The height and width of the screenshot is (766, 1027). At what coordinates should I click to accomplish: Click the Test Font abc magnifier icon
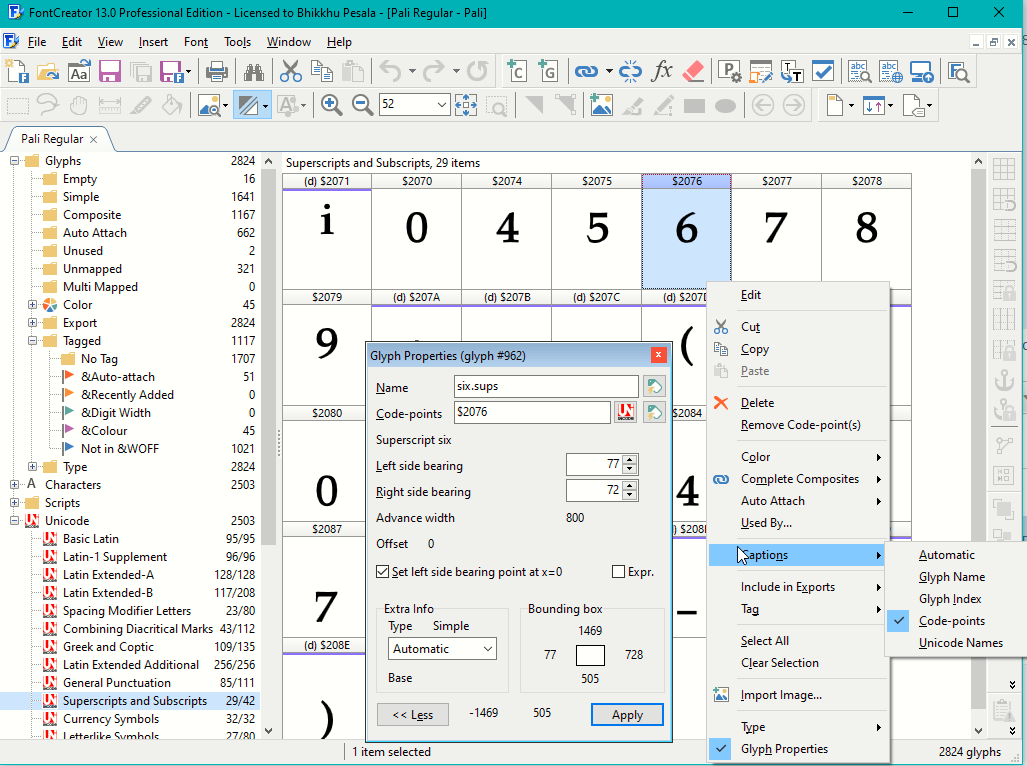pyautogui.click(x=859, y=71)
